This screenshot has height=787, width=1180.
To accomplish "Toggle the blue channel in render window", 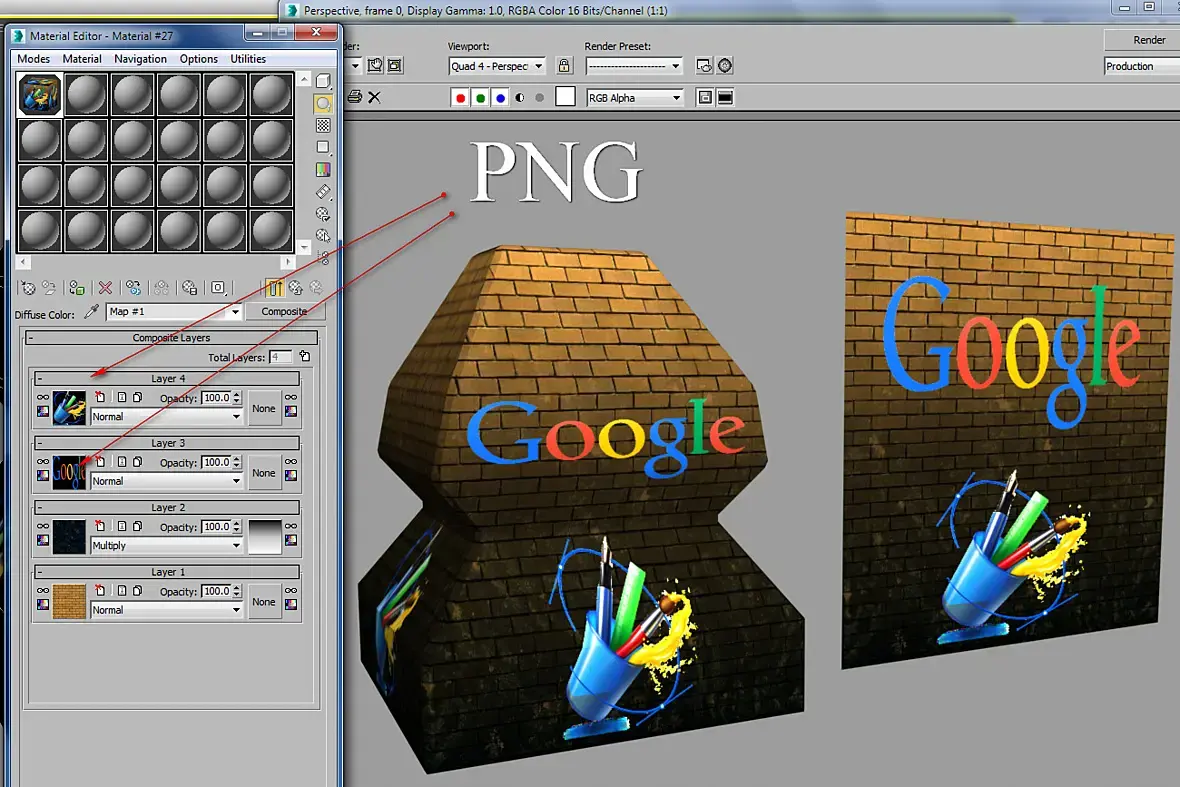I will click(500, 98).
